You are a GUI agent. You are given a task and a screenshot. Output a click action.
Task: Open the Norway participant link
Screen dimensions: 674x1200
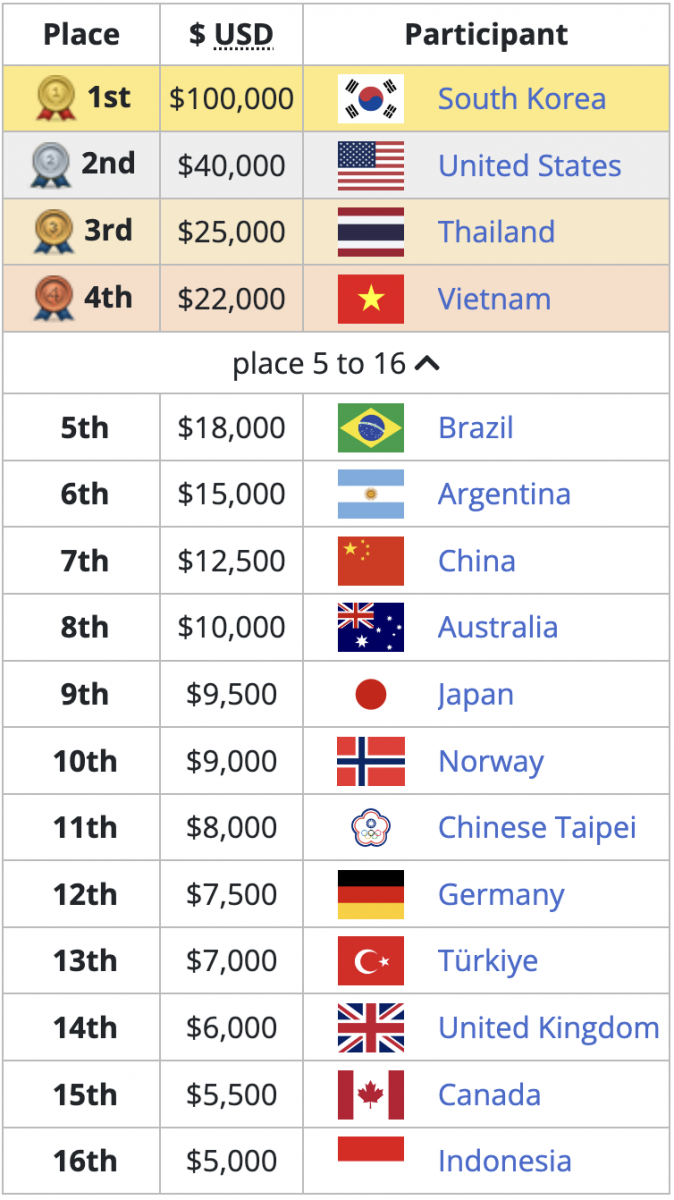[491, 761]
